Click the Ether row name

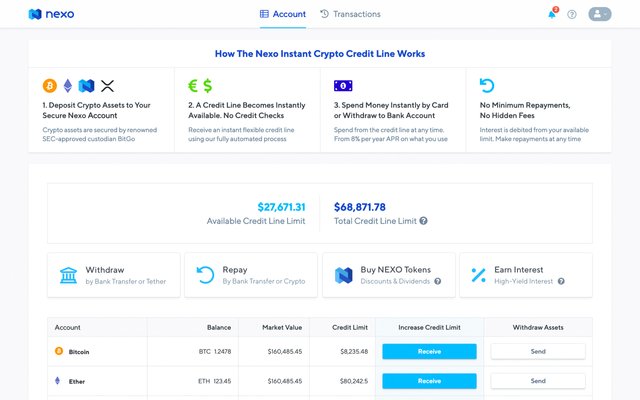click(77, 382)
